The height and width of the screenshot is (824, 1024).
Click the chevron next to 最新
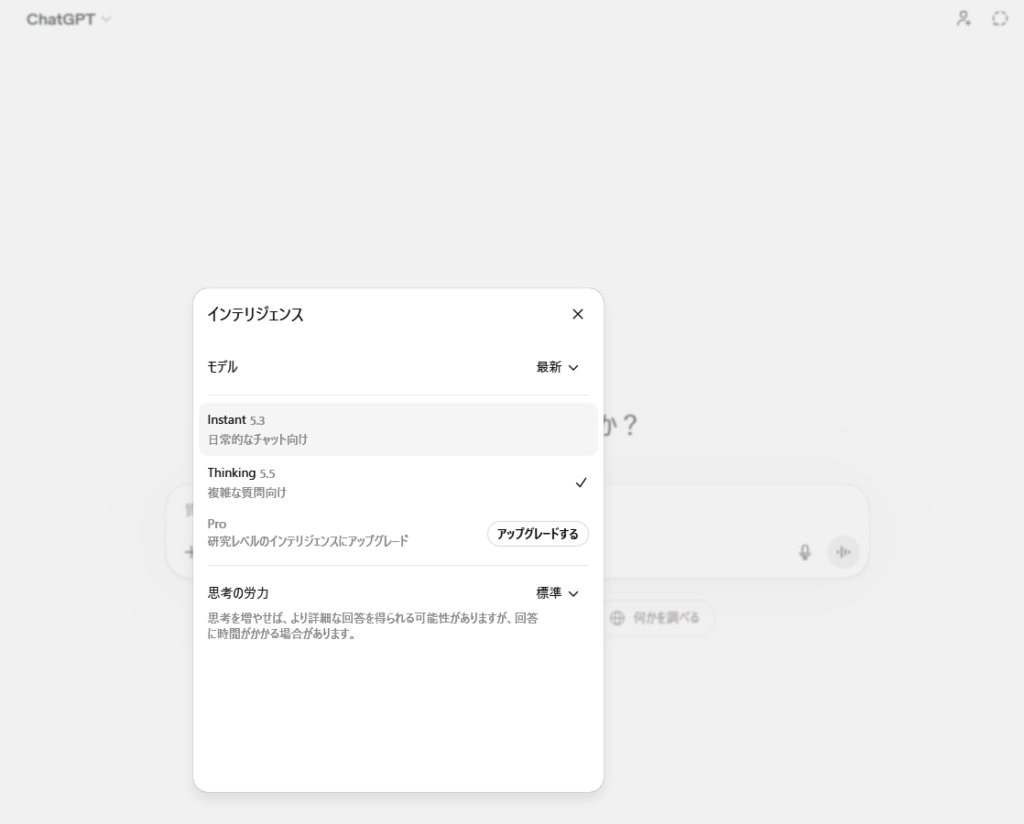(573, 367)
